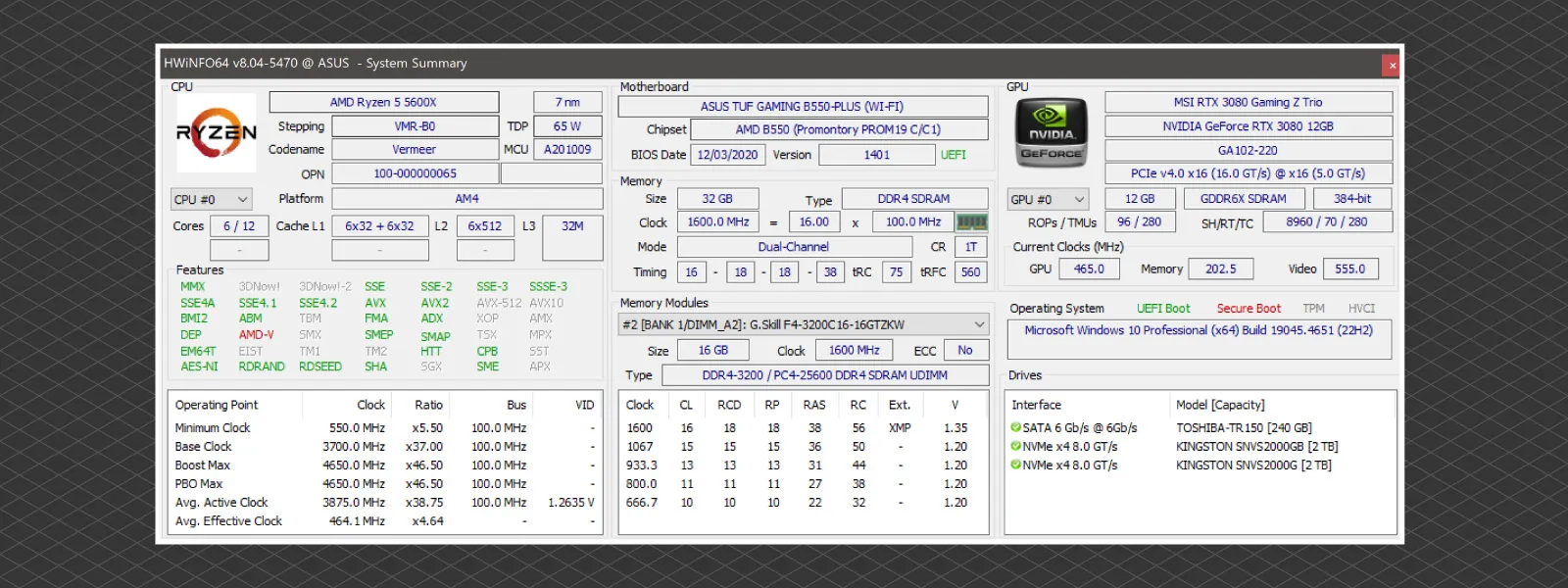Select the GDDR6X SDRAM field
Viewport: 1568px width, 588px height.
point(1244,198)
